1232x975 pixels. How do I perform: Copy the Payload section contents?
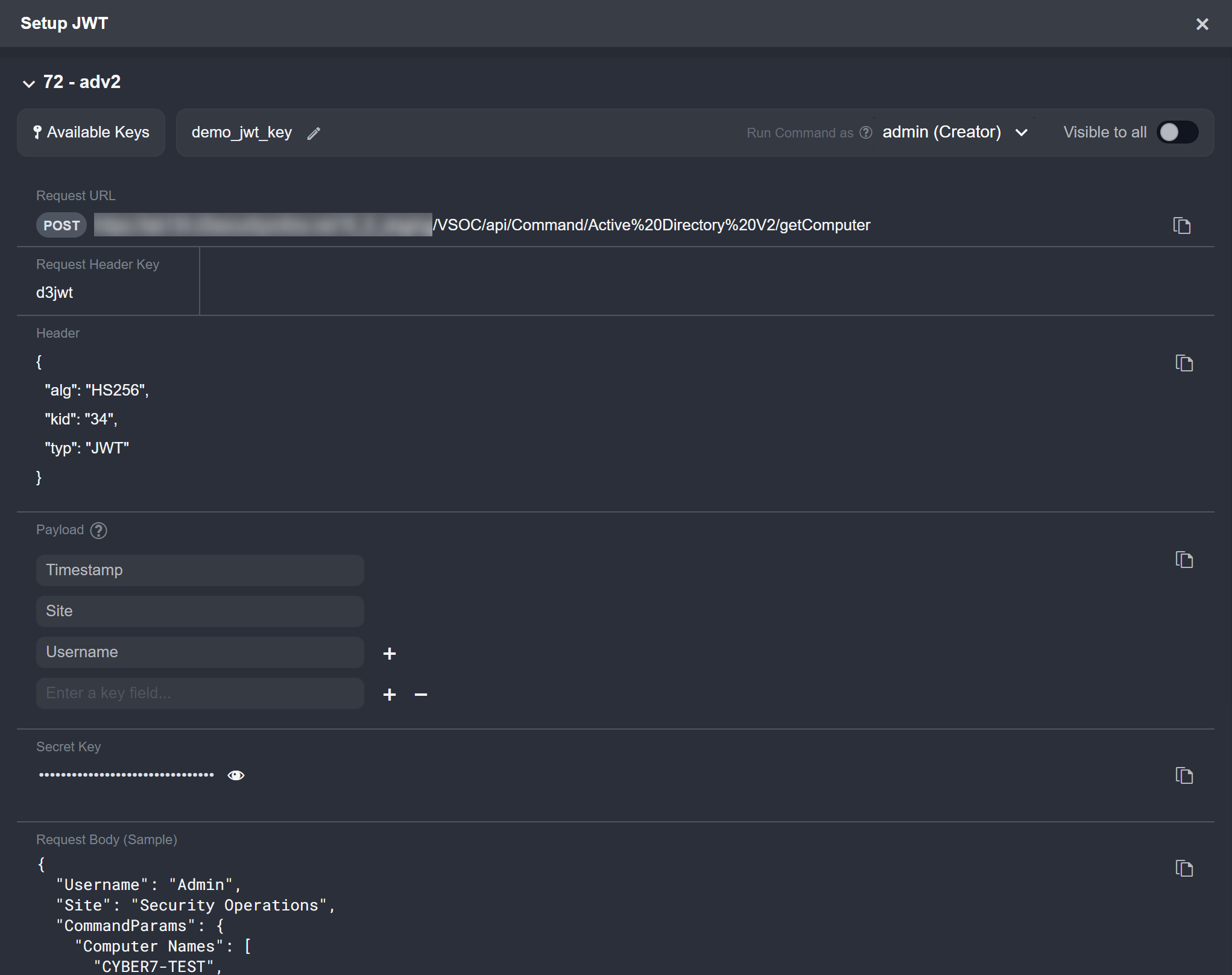[x=1184, y=560]
